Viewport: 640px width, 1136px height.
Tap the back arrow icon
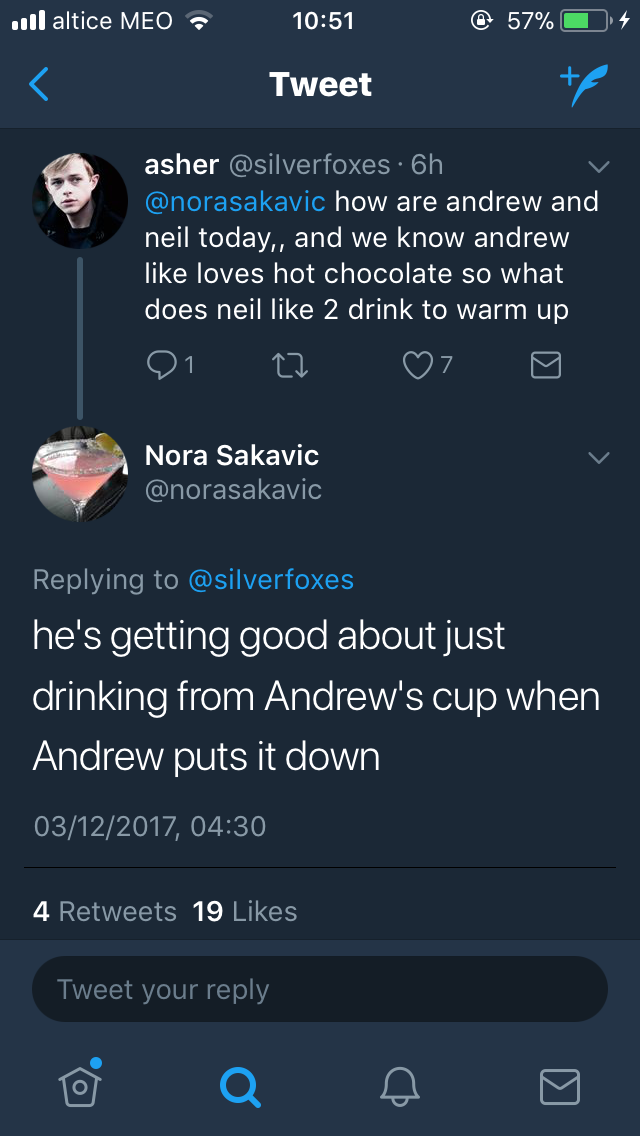click(38, 85)
